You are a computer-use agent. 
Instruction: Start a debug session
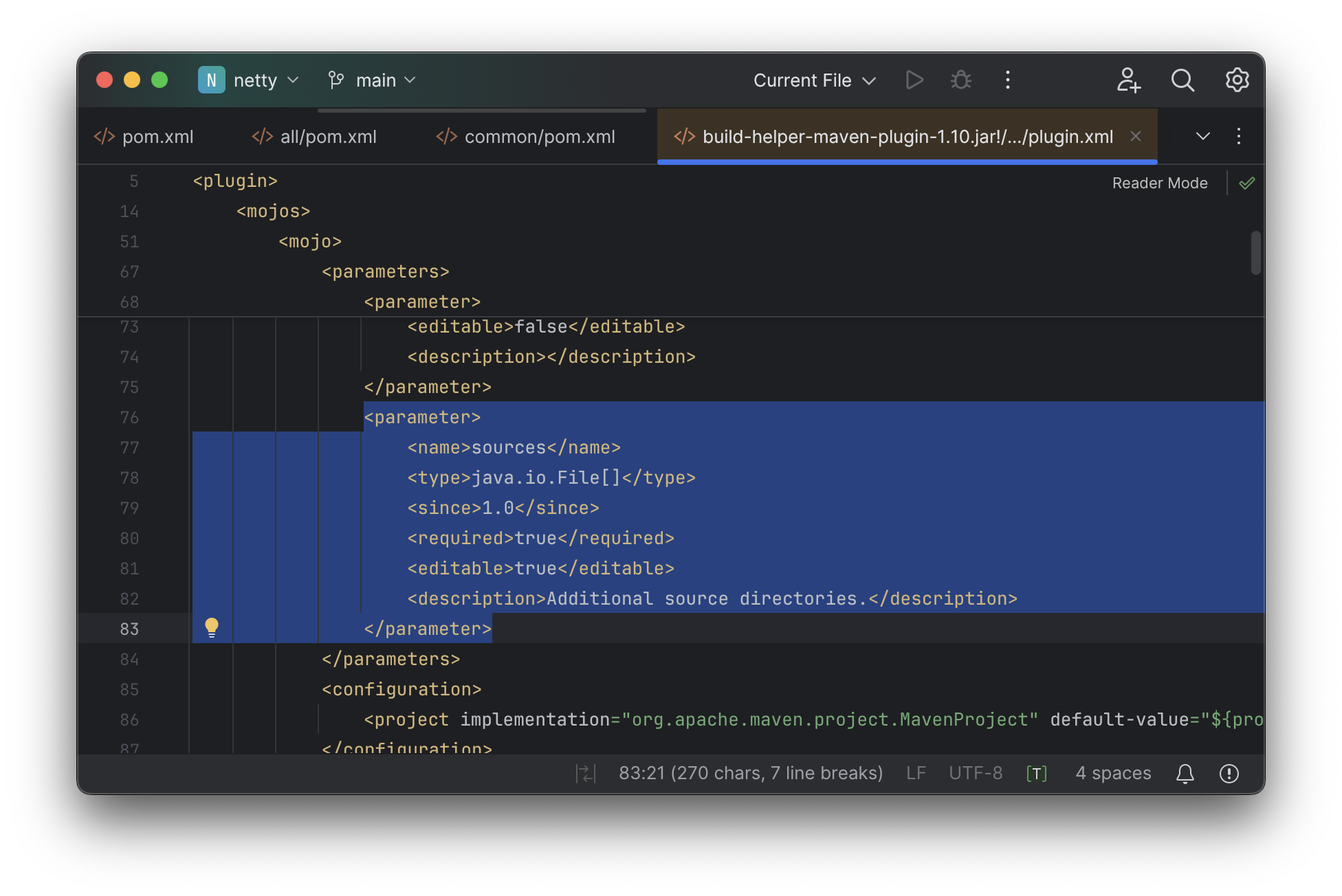[960, 80]
